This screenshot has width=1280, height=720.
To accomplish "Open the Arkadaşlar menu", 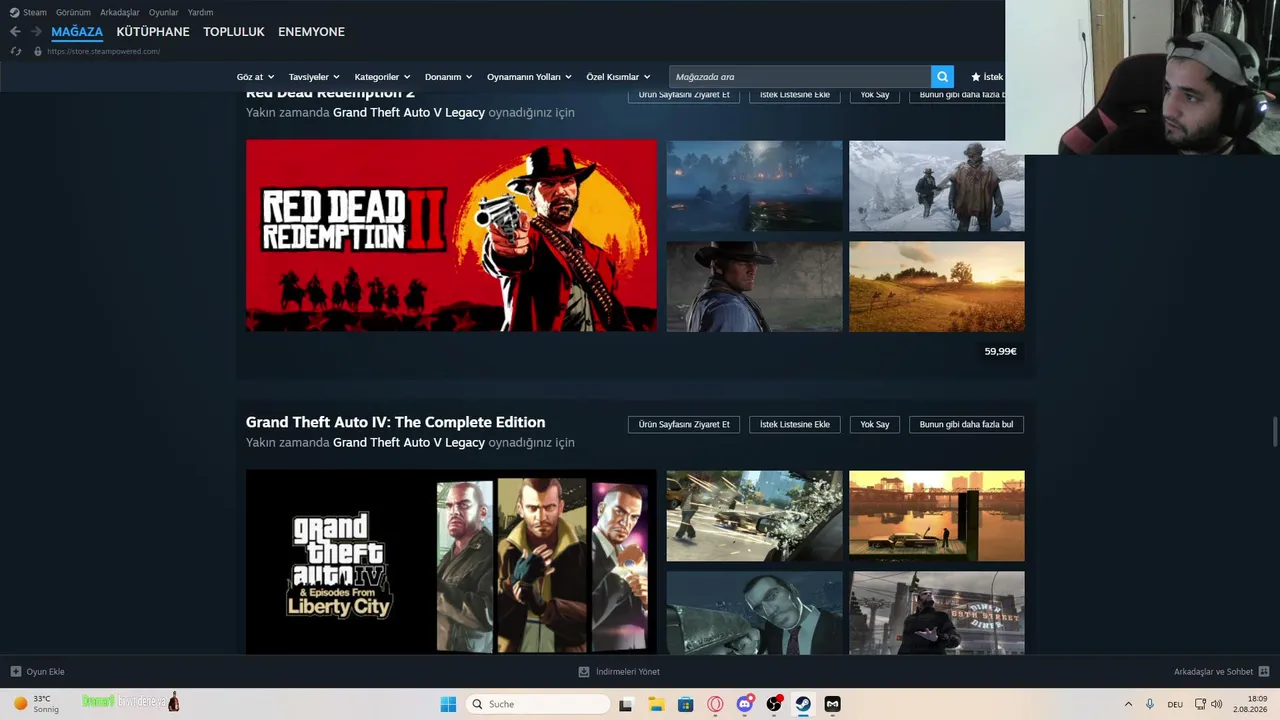I will tap(120, 12).
